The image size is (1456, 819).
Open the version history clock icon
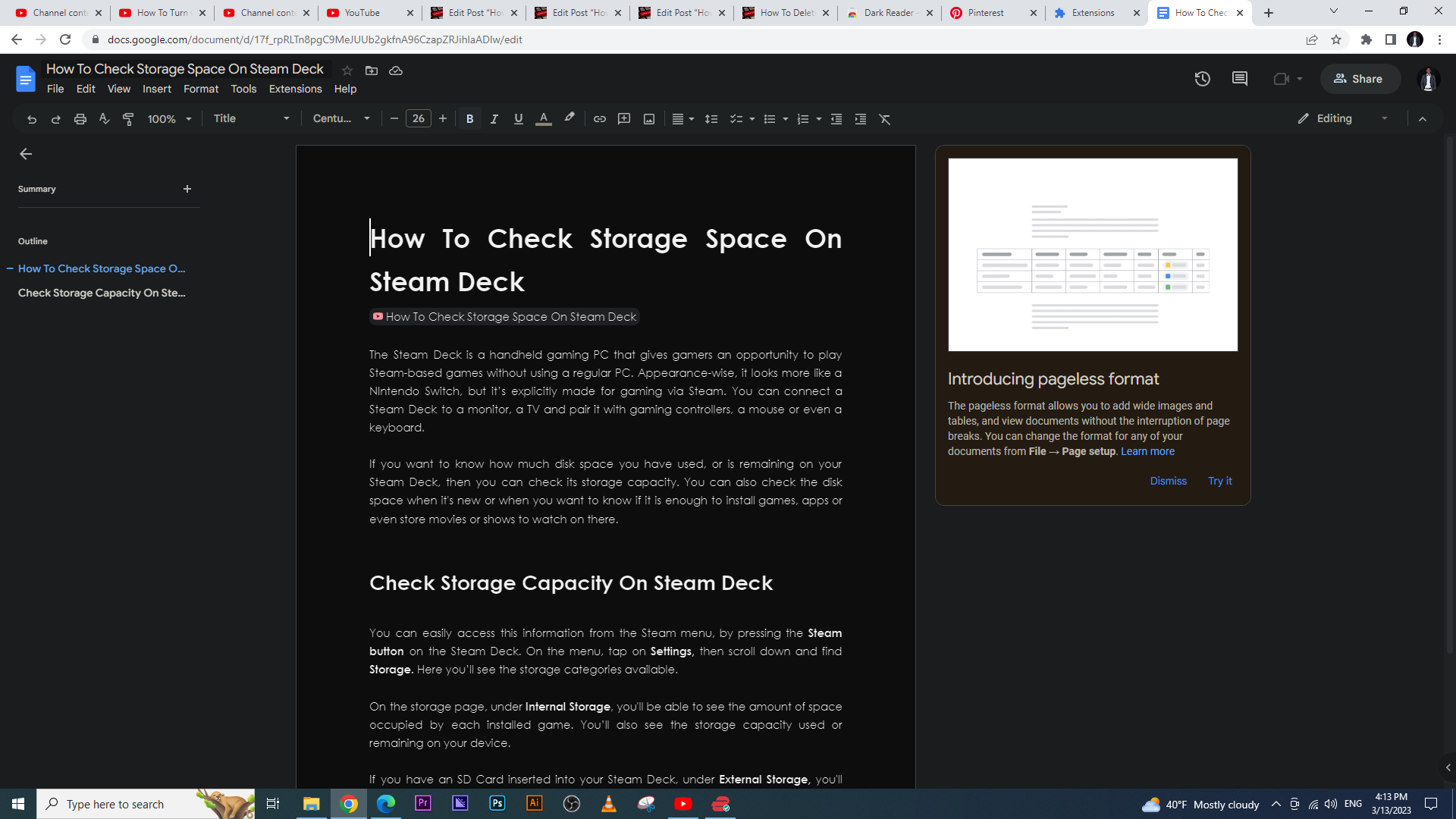pos(1202,79)
